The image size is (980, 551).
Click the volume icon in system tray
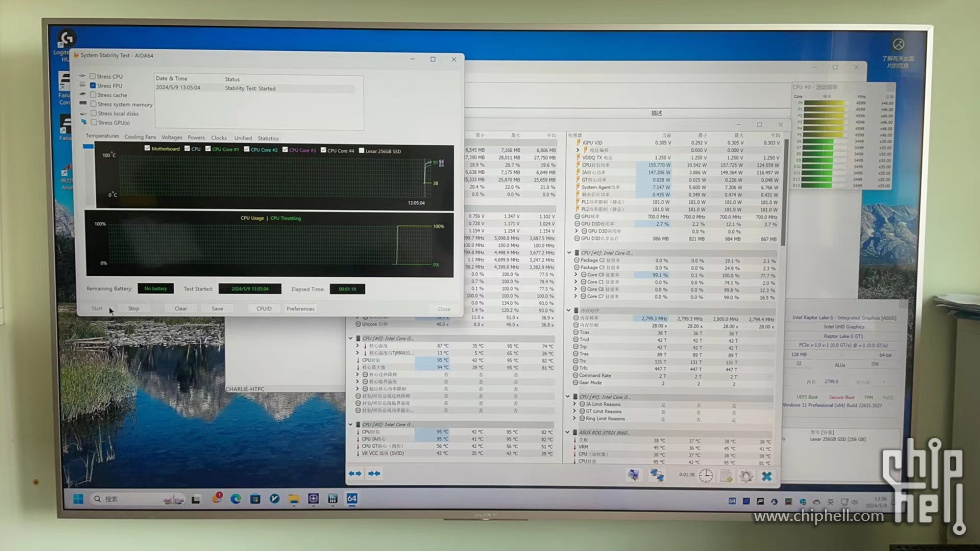(854, 502)
